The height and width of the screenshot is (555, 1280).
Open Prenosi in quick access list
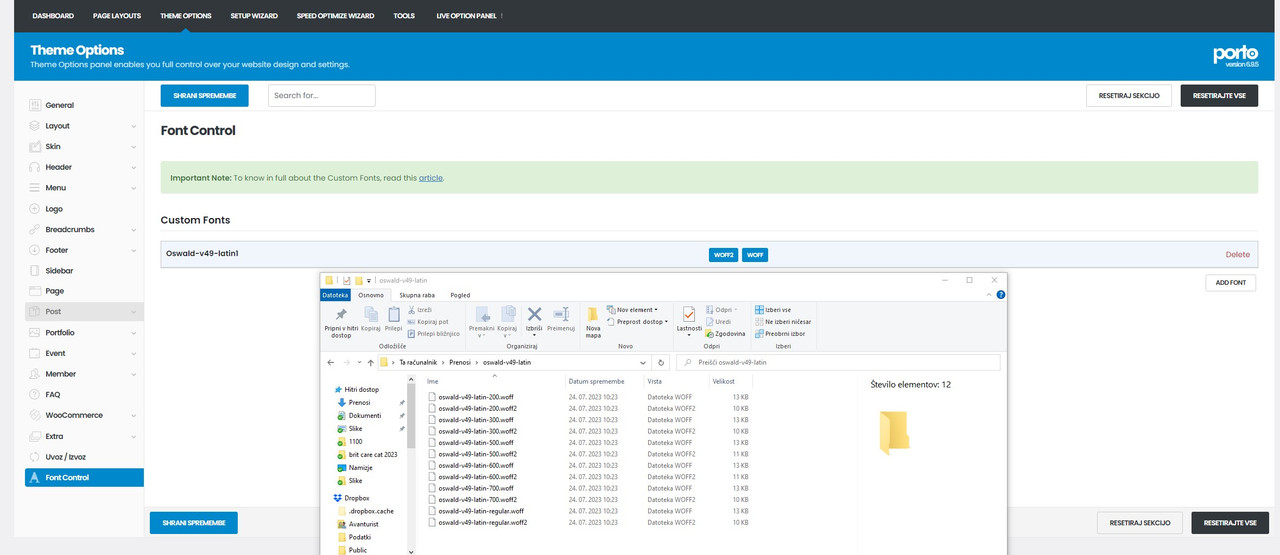[359, 402]
